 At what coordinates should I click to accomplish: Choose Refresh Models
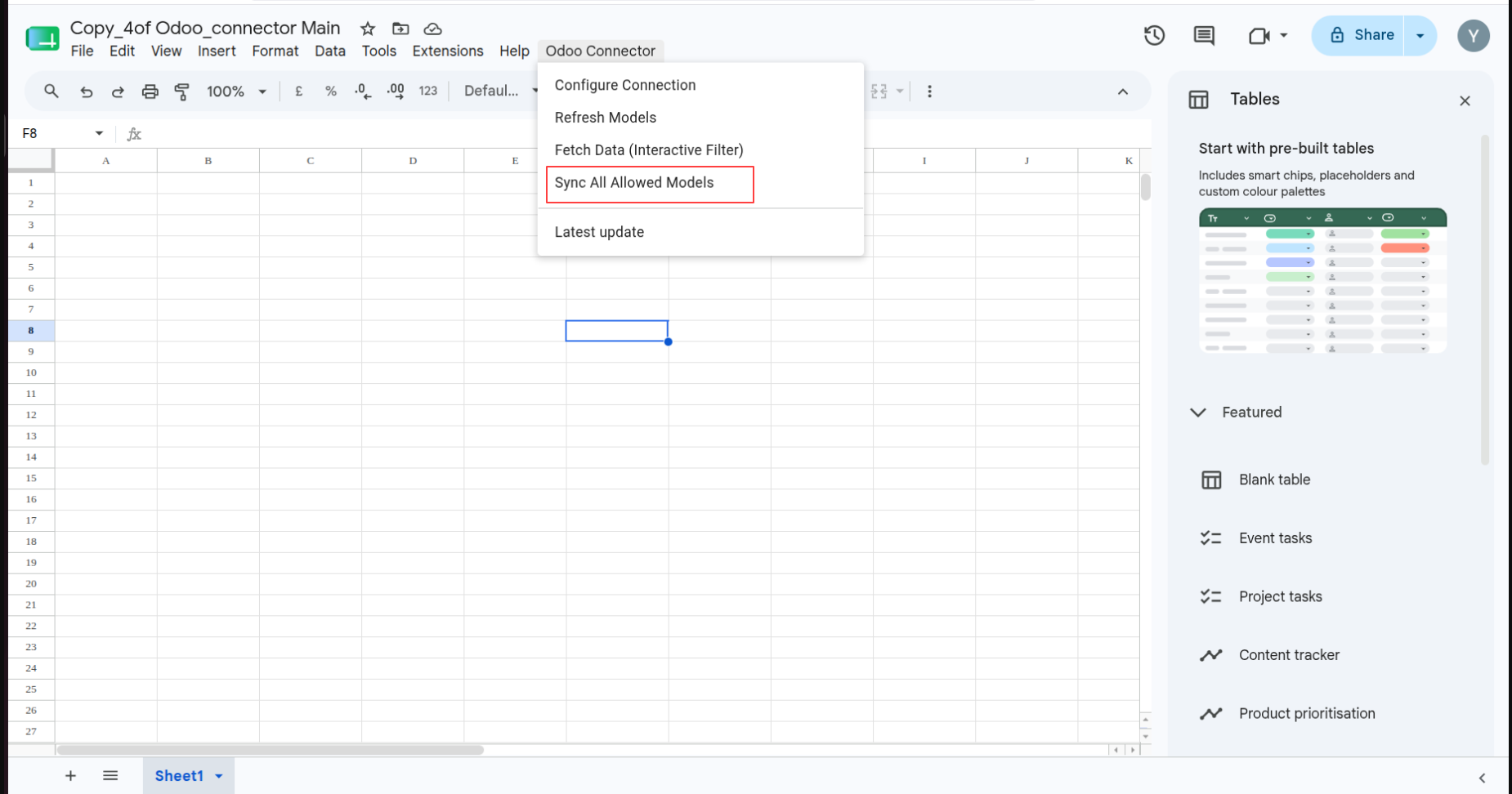pyautogui.click(x=700, y=118)
